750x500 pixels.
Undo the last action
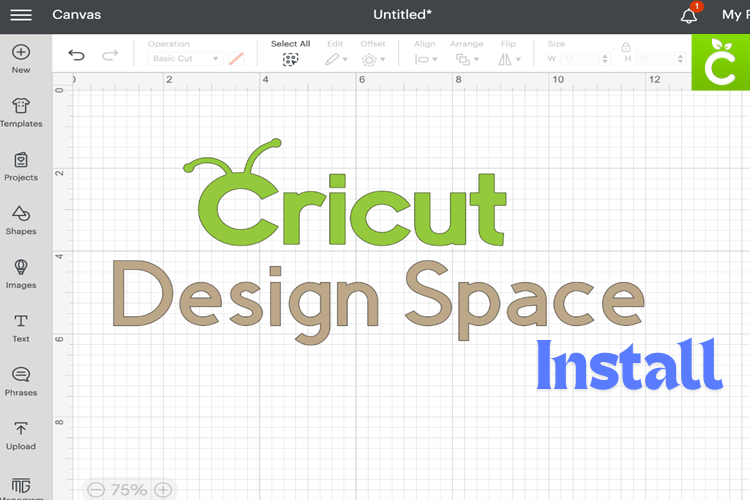tap(77, 55)
